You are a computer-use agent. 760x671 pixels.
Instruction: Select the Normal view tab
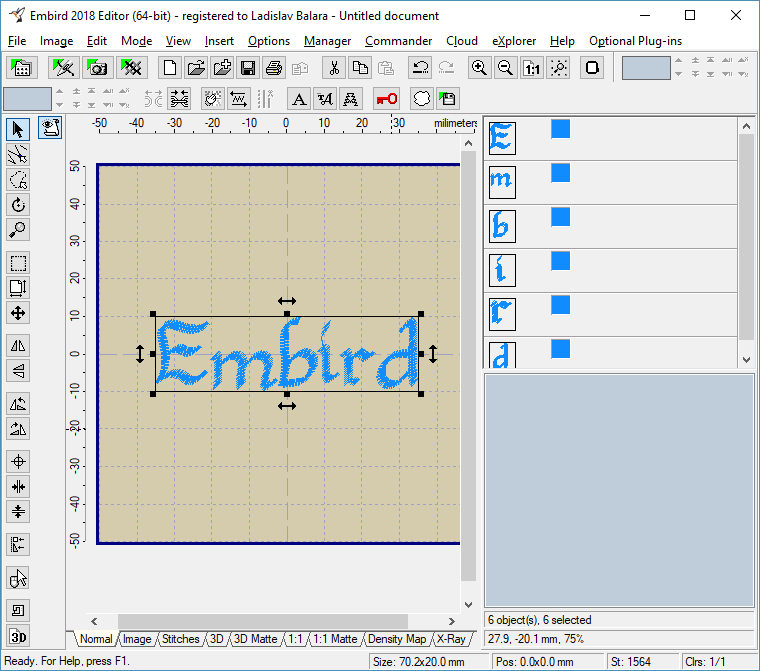pos(95,639)
